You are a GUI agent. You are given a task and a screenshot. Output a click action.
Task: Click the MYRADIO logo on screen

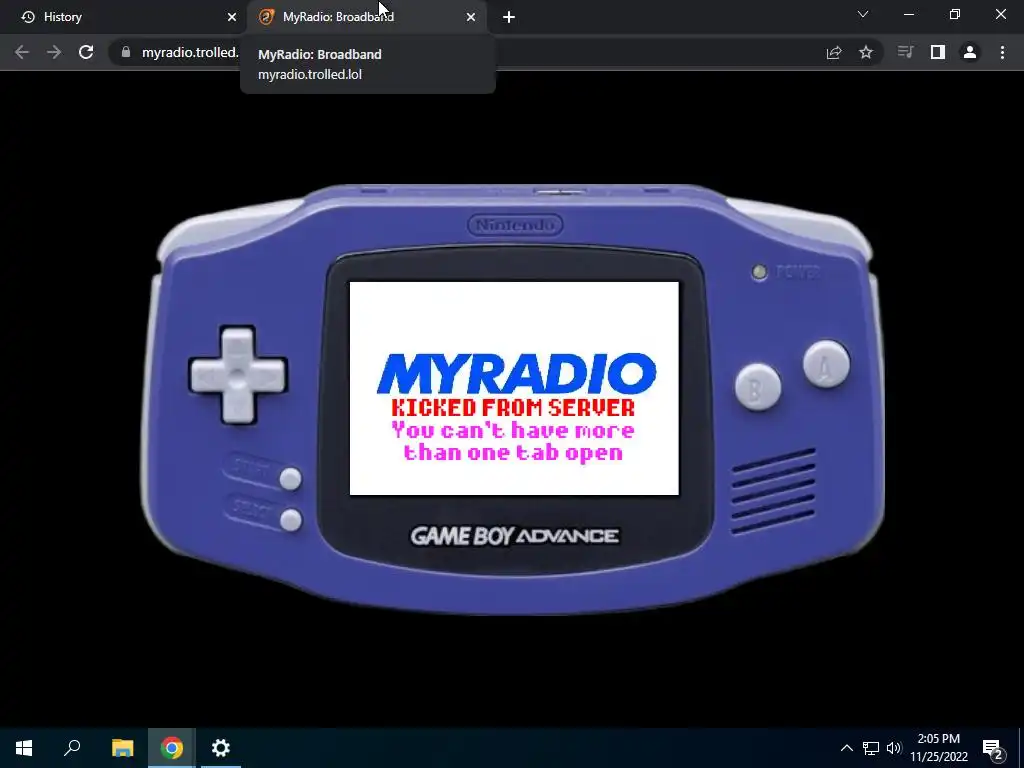coord(516,374)
